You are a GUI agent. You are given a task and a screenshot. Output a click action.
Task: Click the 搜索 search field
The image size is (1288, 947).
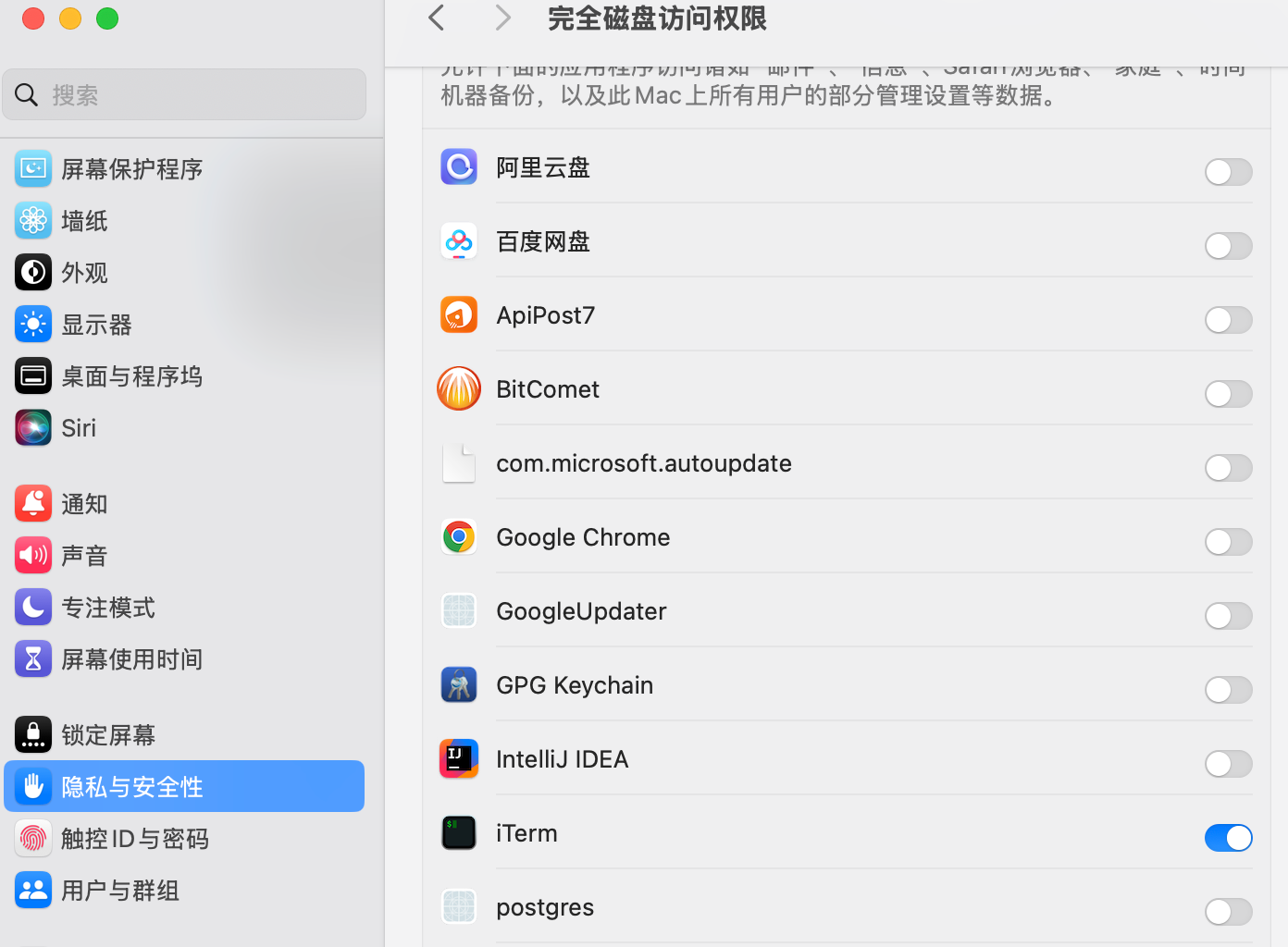coord(185,95)
